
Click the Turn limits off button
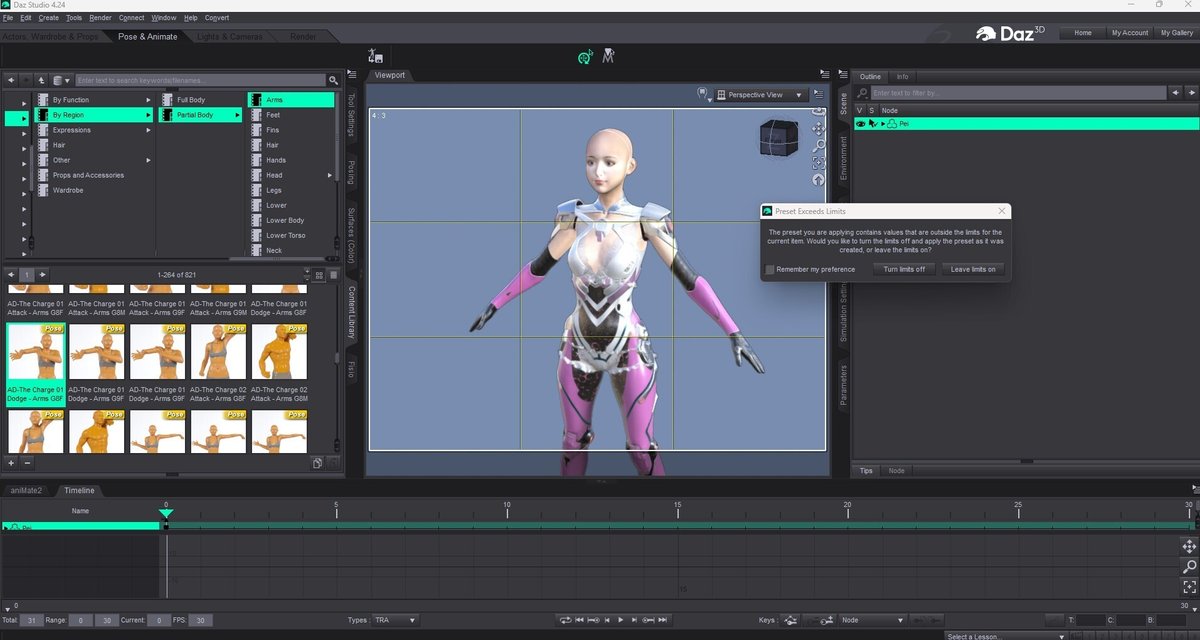(904, 269)
